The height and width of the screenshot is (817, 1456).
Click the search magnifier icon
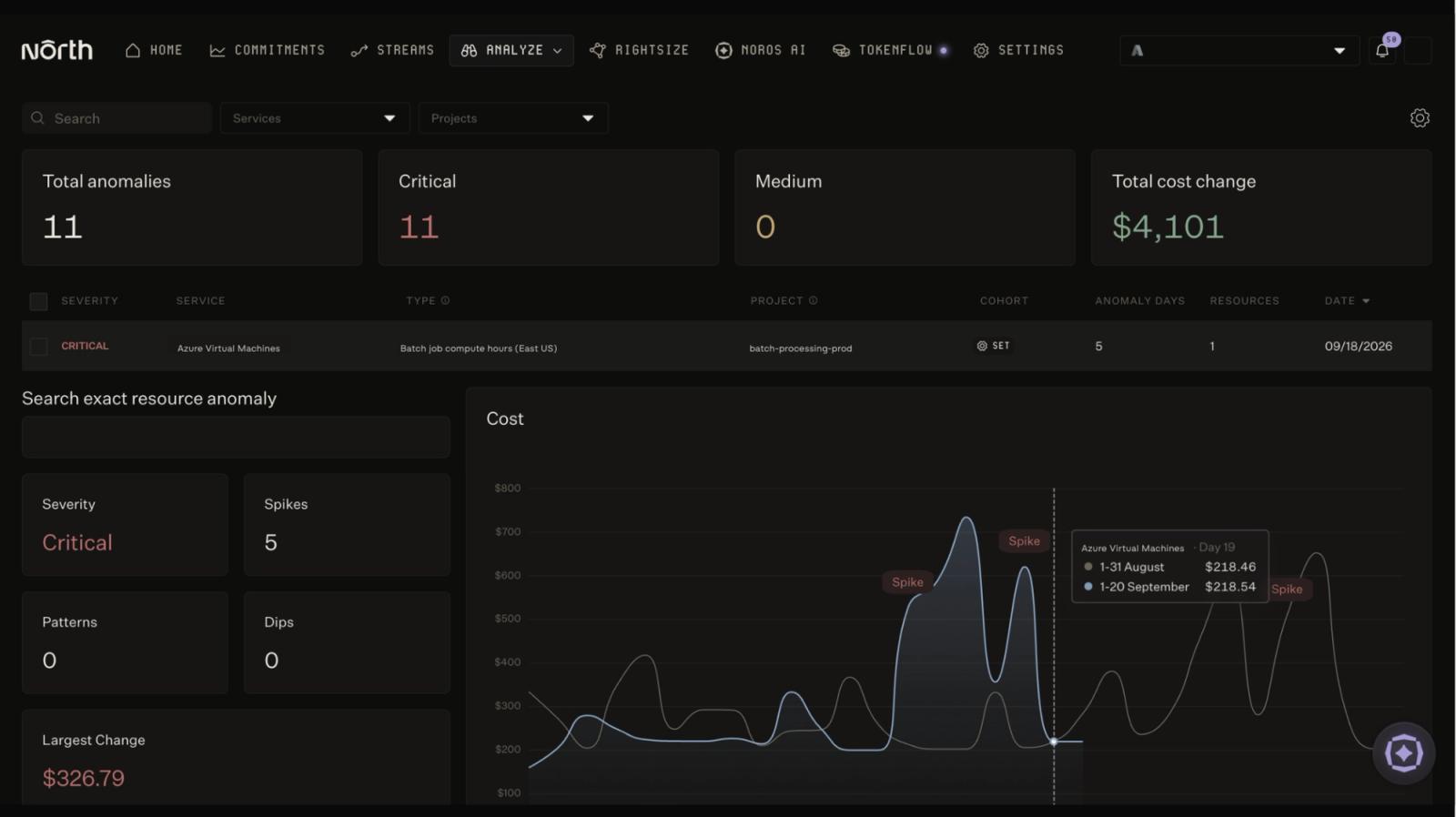click(x=37, y=118)
